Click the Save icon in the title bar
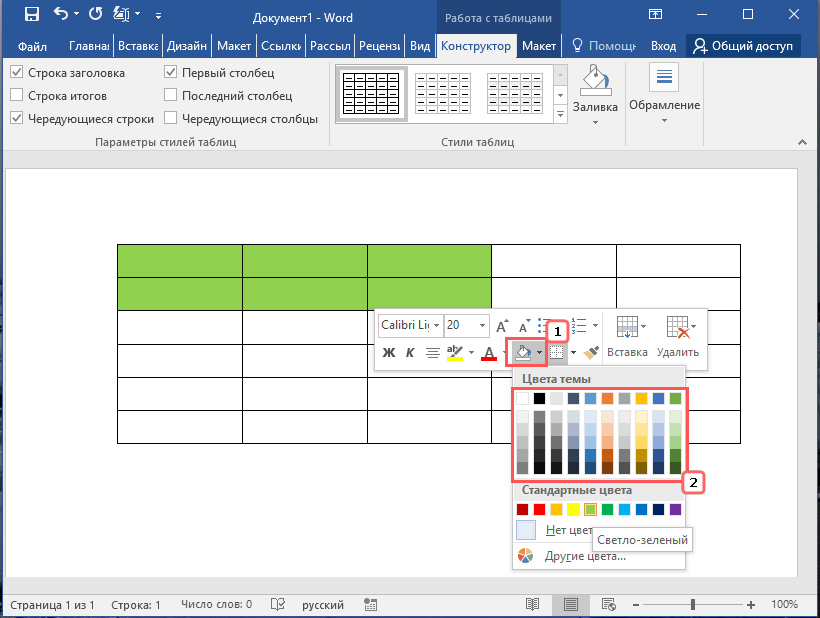 (31, 15)
